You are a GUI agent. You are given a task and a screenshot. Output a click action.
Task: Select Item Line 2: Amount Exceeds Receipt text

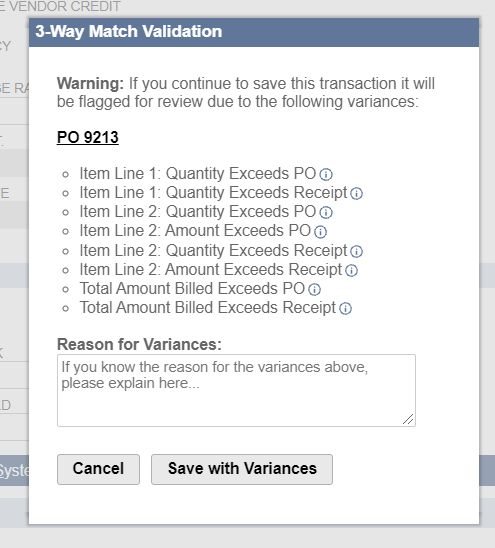pyautogui.click(x=211, y=269)
